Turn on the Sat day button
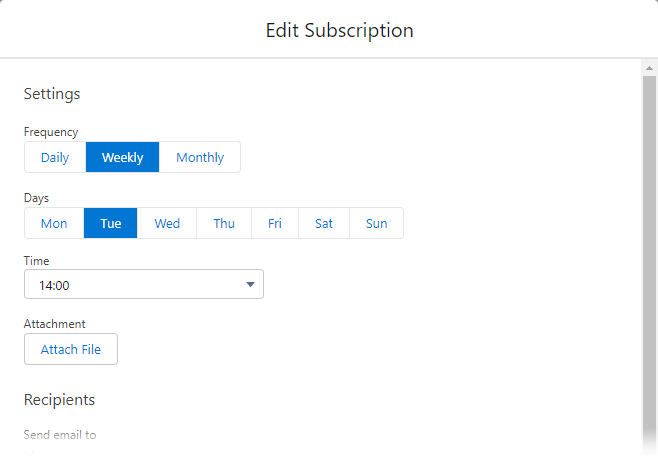The width and height of the screenshot is (658, 457). [x=324, y=223]
